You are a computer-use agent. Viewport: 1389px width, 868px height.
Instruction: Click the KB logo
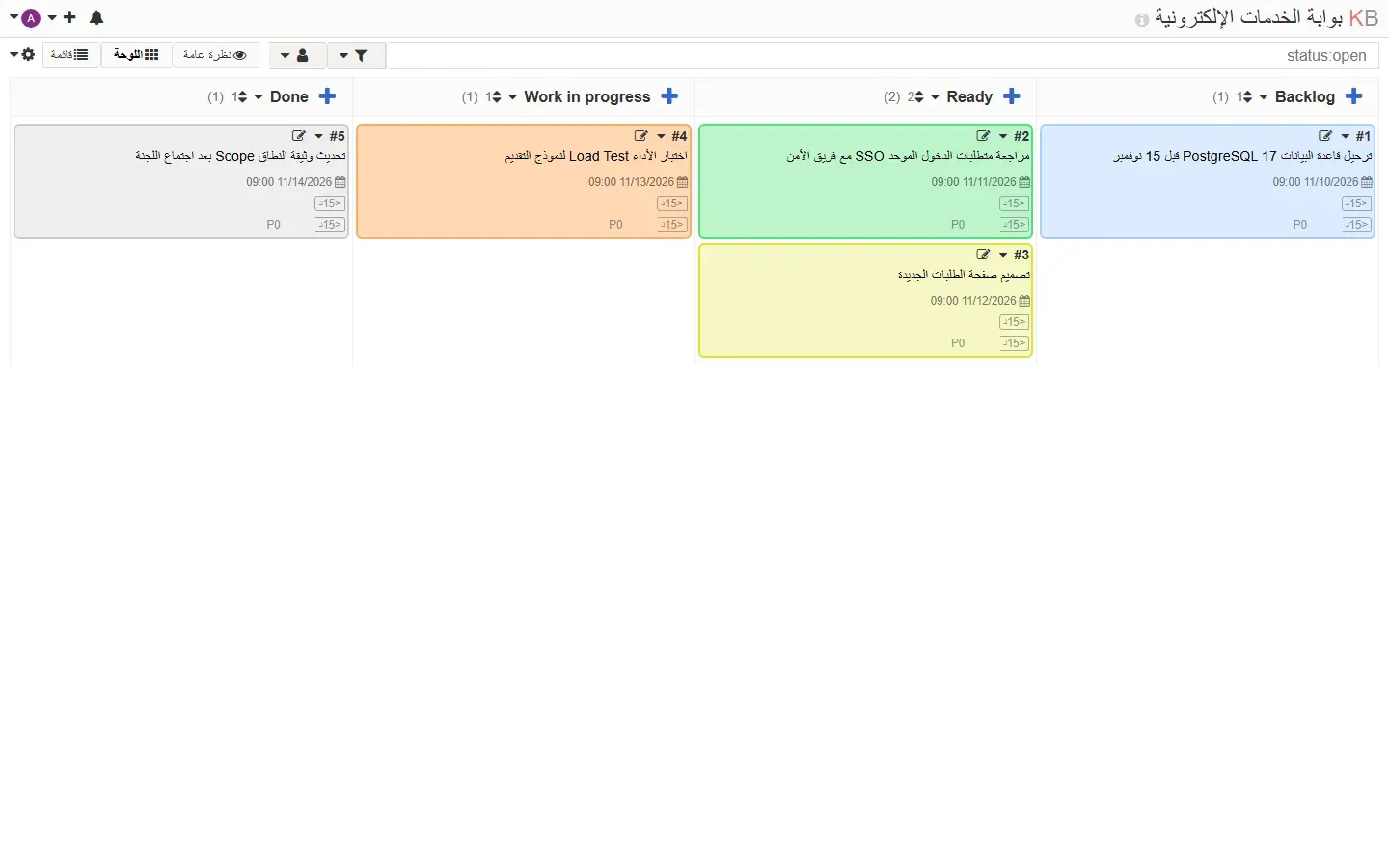pos(1364,18)
